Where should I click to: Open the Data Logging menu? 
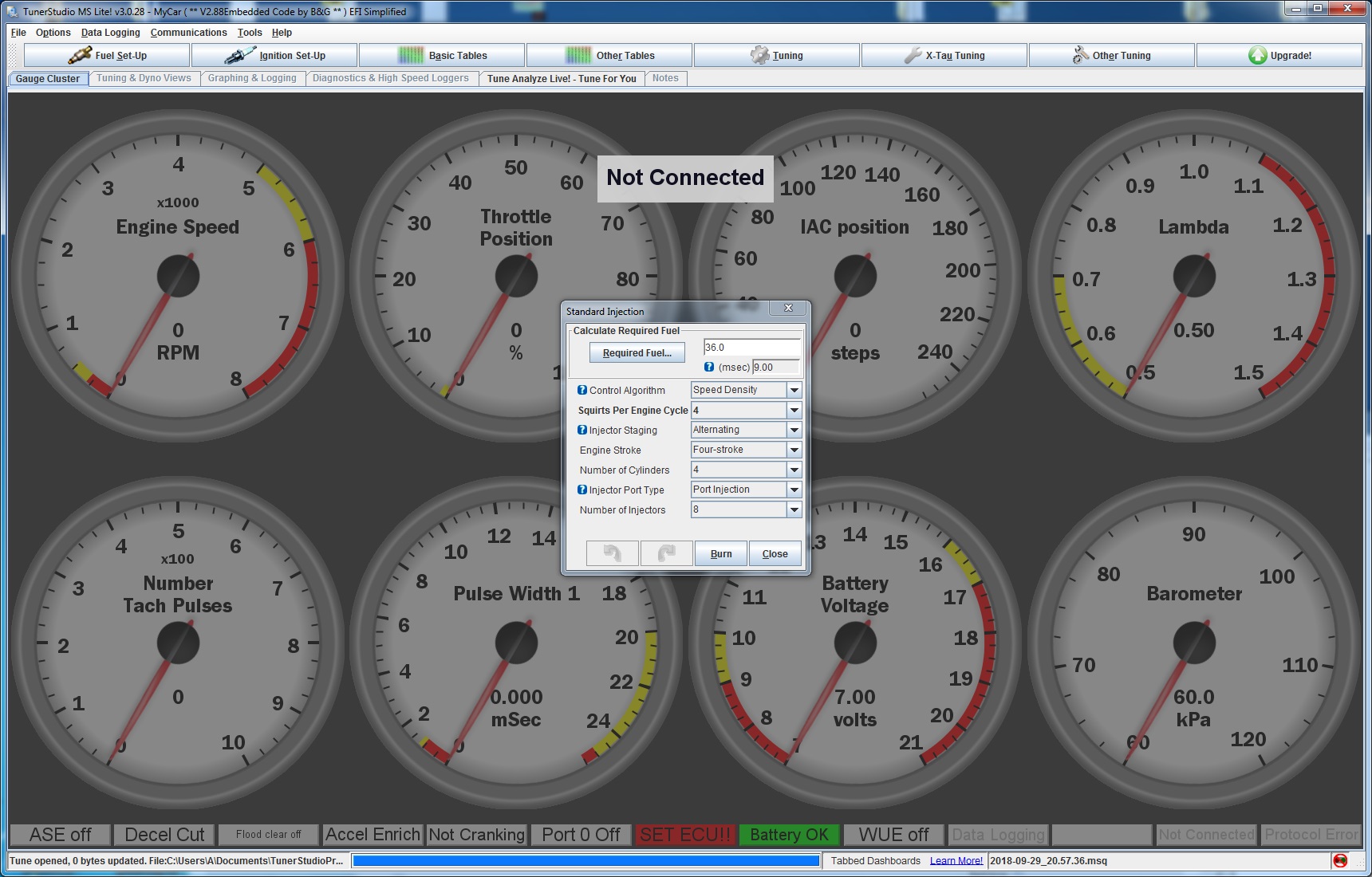(110, 33)
